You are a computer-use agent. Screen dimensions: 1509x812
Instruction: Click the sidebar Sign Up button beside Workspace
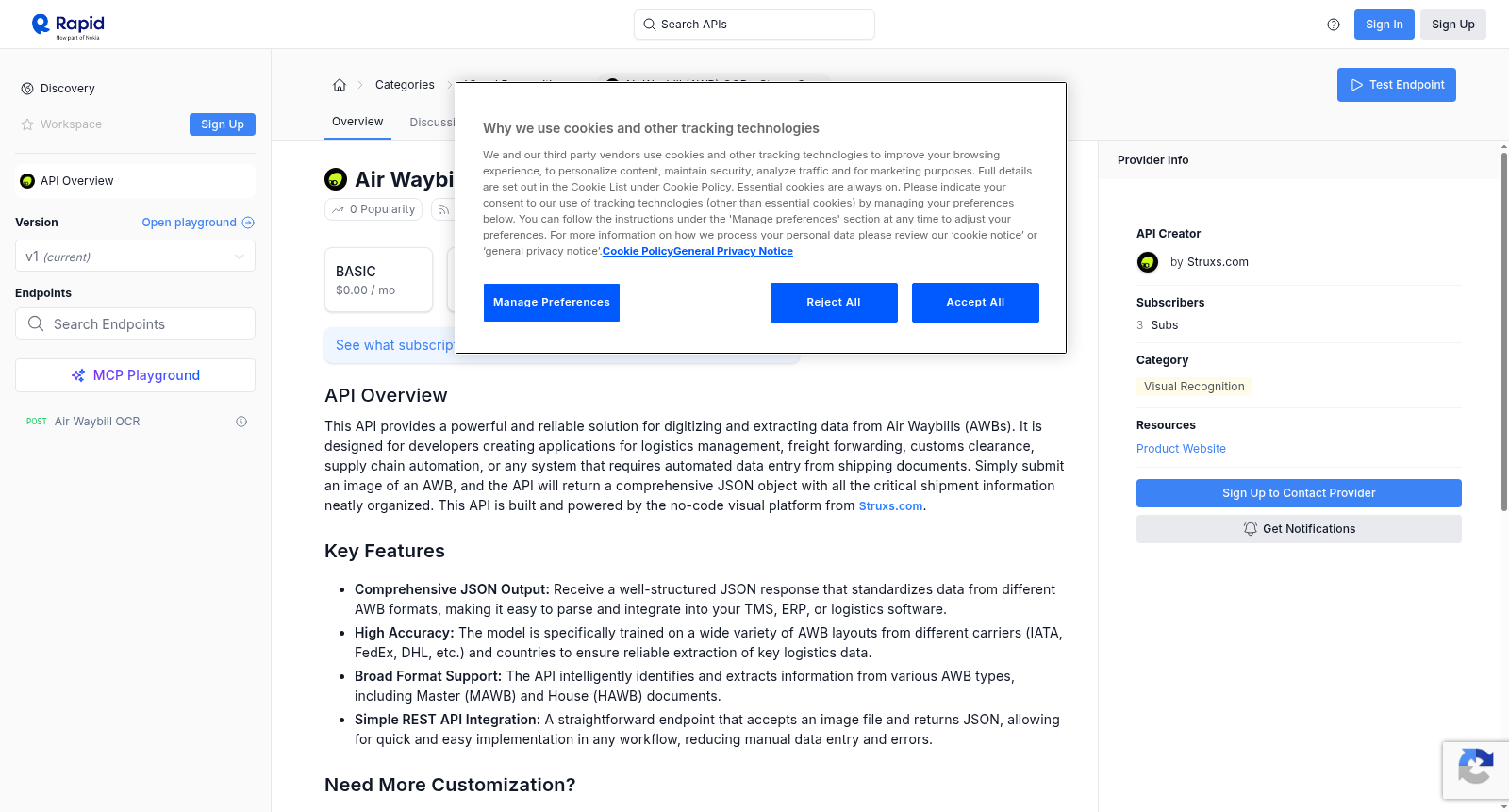(223, 124)
